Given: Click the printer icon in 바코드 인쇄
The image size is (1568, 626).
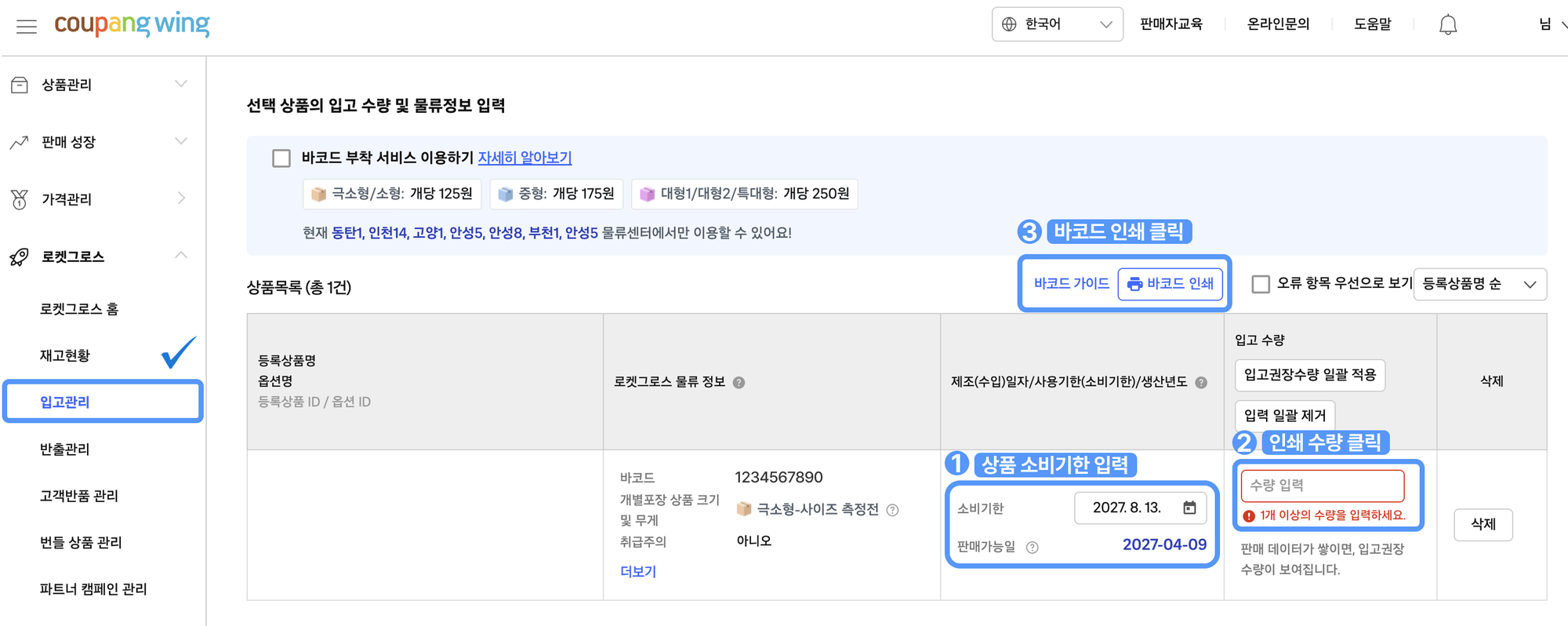Looking at the screenshot, I should (1134, 284).
